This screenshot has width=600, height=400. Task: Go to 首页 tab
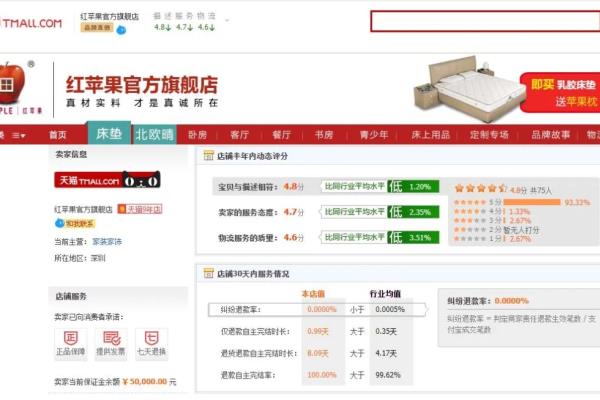58,135
